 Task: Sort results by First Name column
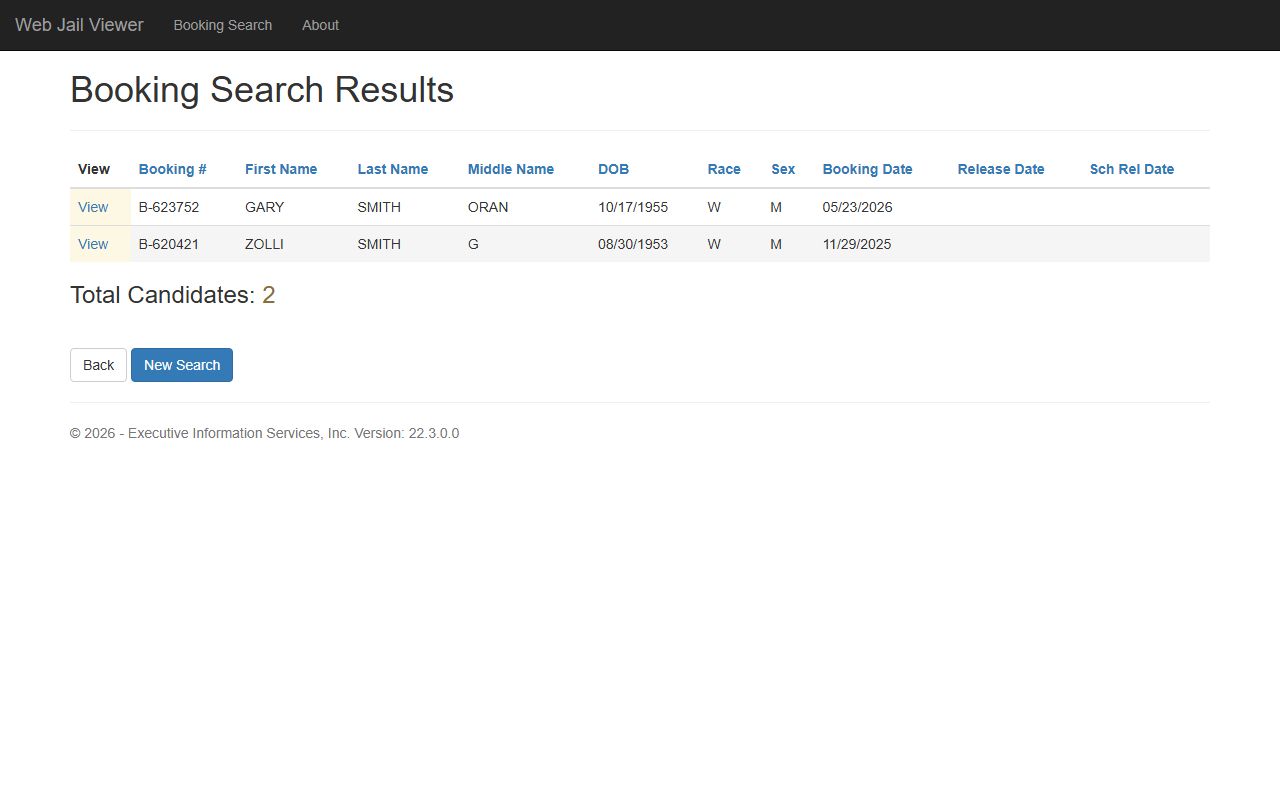click(x=281, y=169)
